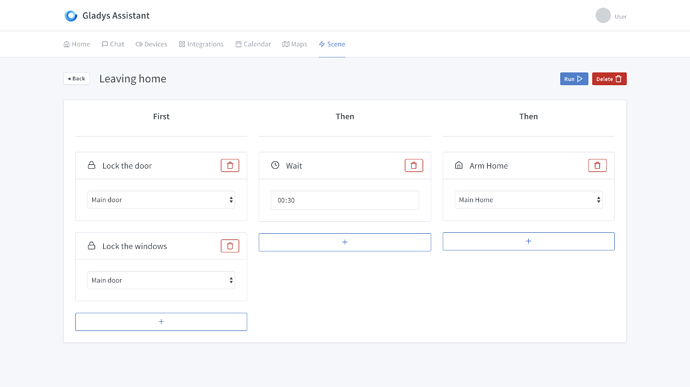Click the First column heading
The image size is (690, 387).
[x=161, y=116]
